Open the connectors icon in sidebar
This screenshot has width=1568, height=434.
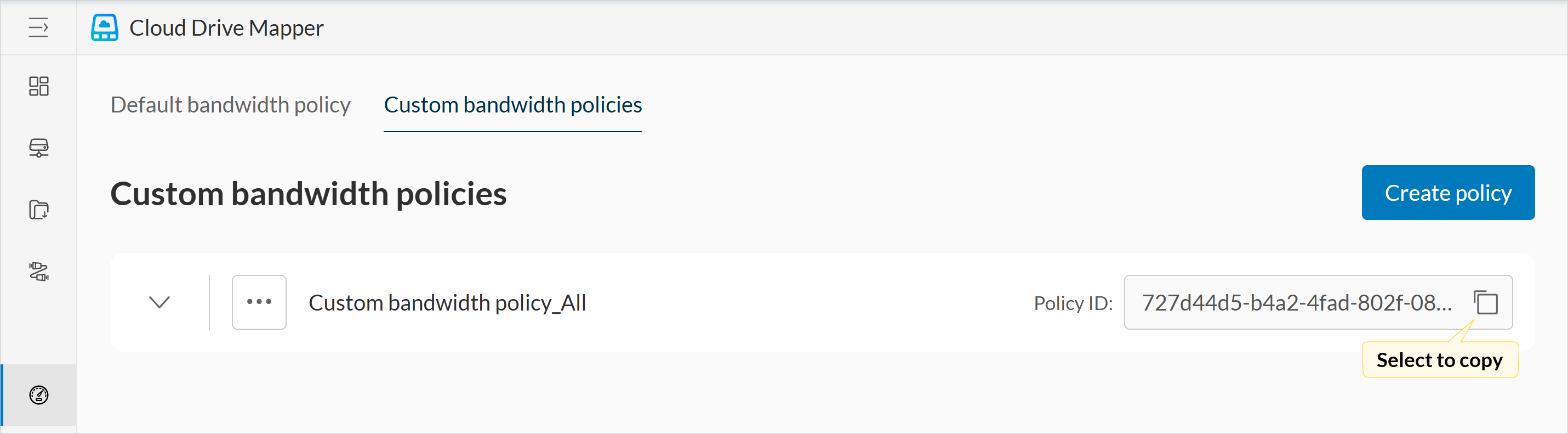(x=38, y=271)
